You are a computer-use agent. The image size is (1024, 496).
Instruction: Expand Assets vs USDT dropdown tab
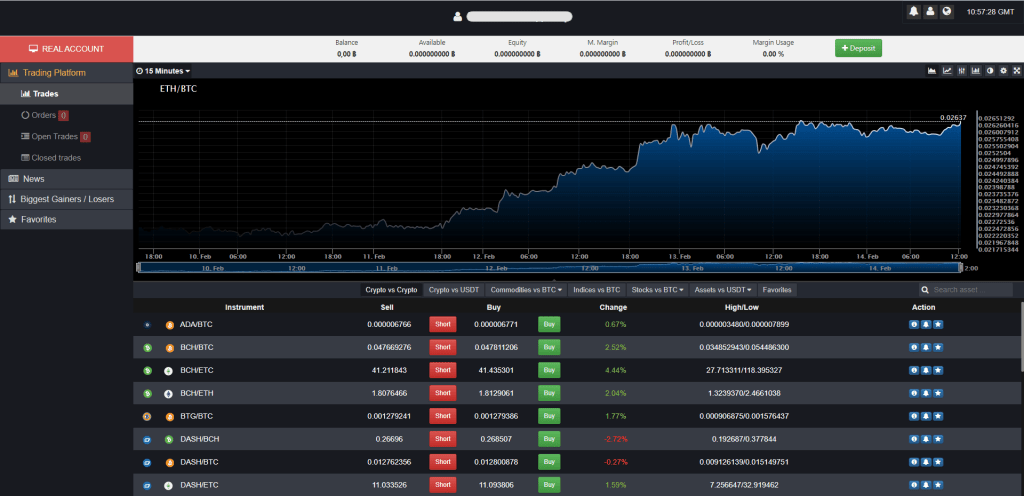[x=723, y=289]
